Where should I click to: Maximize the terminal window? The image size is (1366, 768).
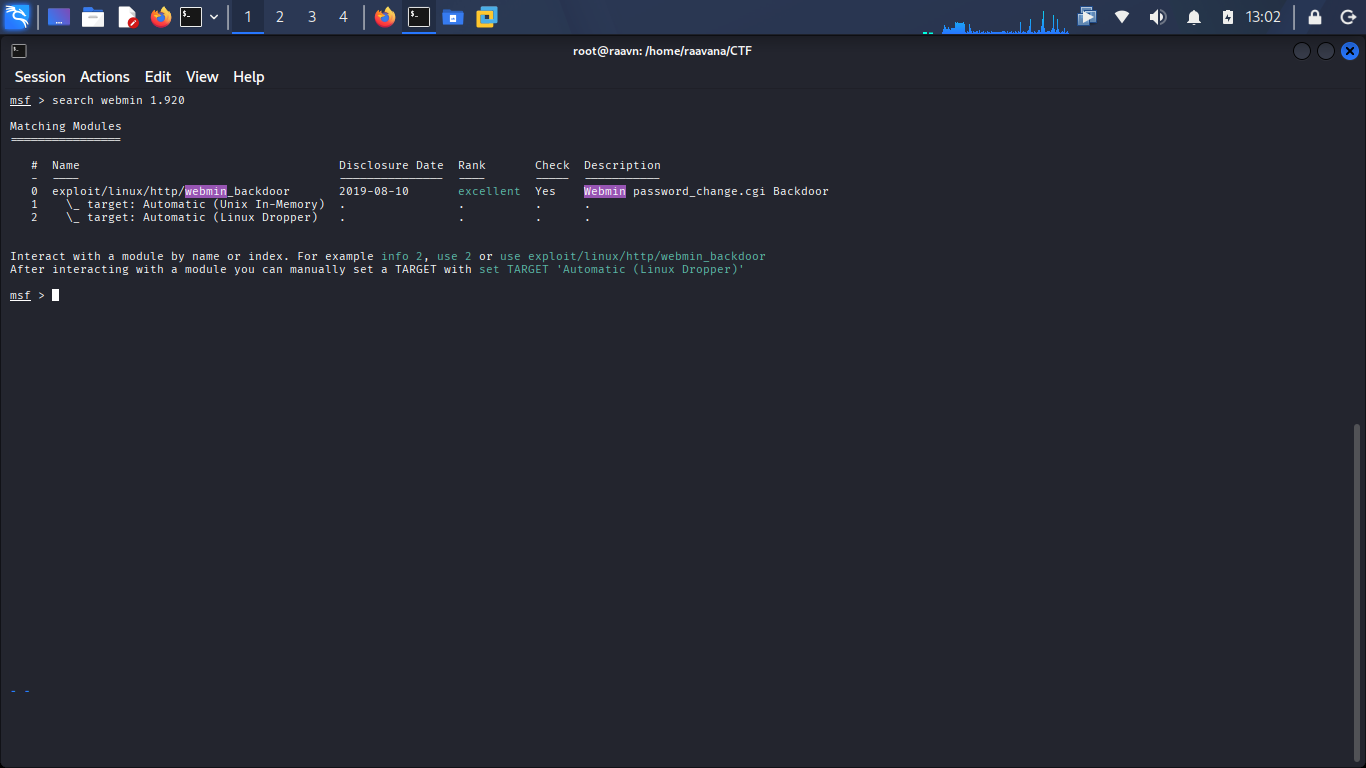1326,51
